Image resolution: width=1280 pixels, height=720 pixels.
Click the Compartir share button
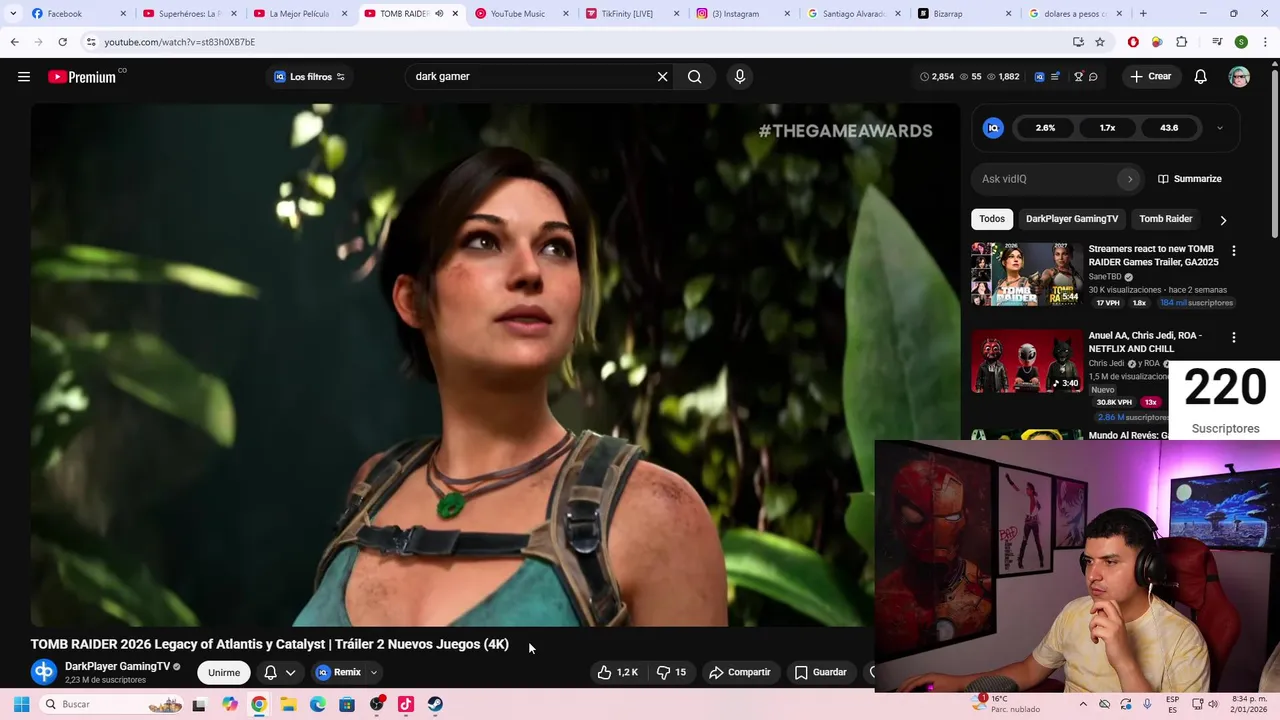coord(739,672)
